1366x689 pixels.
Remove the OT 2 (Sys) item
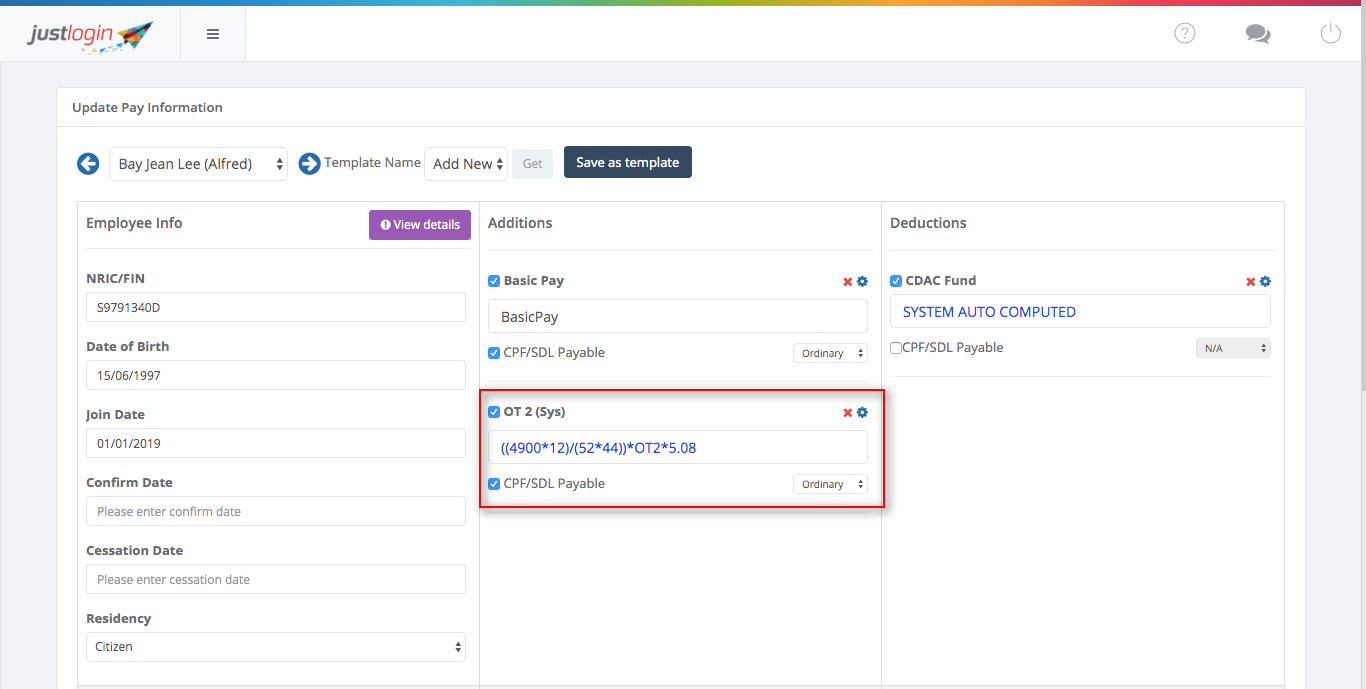click(x=848, y=413)
